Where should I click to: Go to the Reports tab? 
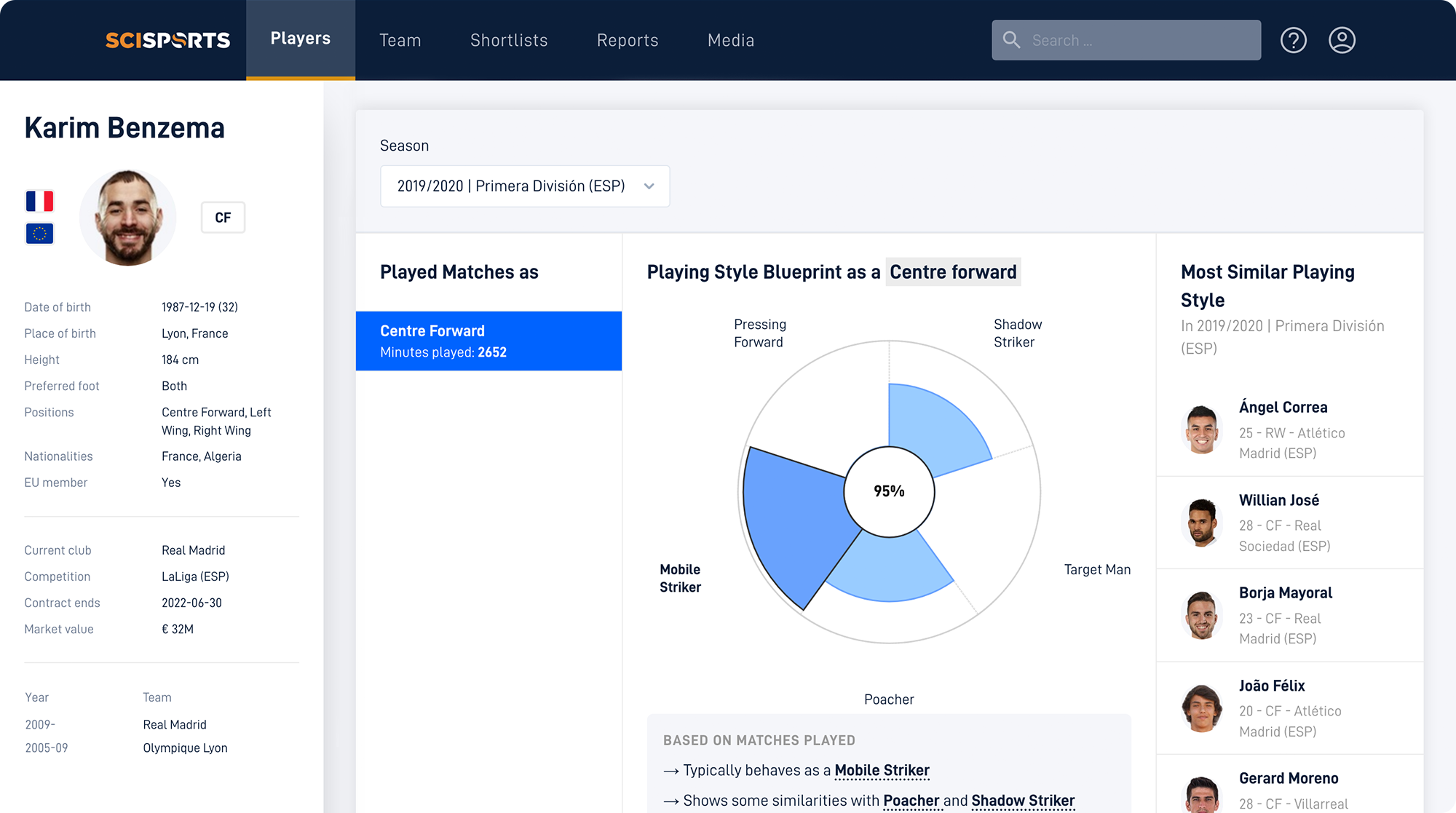point(628,40)
